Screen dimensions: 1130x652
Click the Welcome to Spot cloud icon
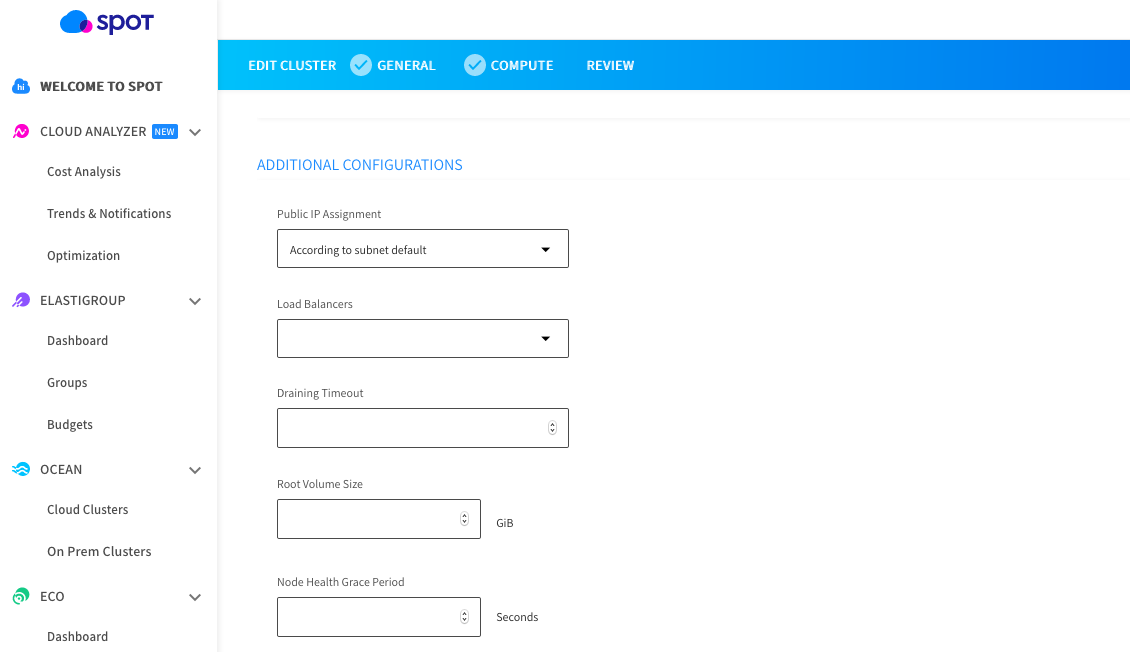coord(21,87)
